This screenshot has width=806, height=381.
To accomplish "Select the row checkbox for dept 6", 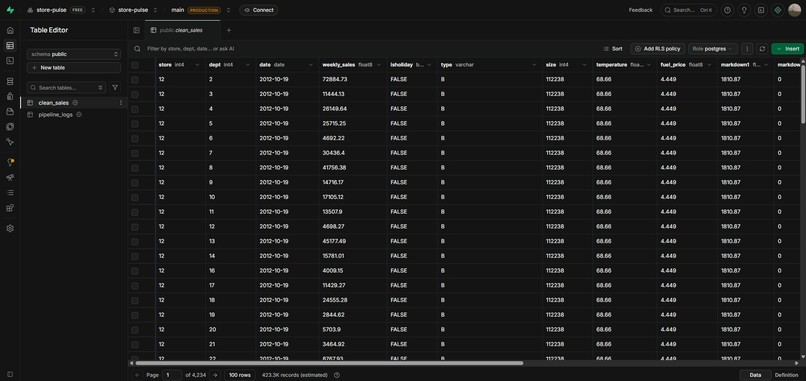I will pos(135,138).
